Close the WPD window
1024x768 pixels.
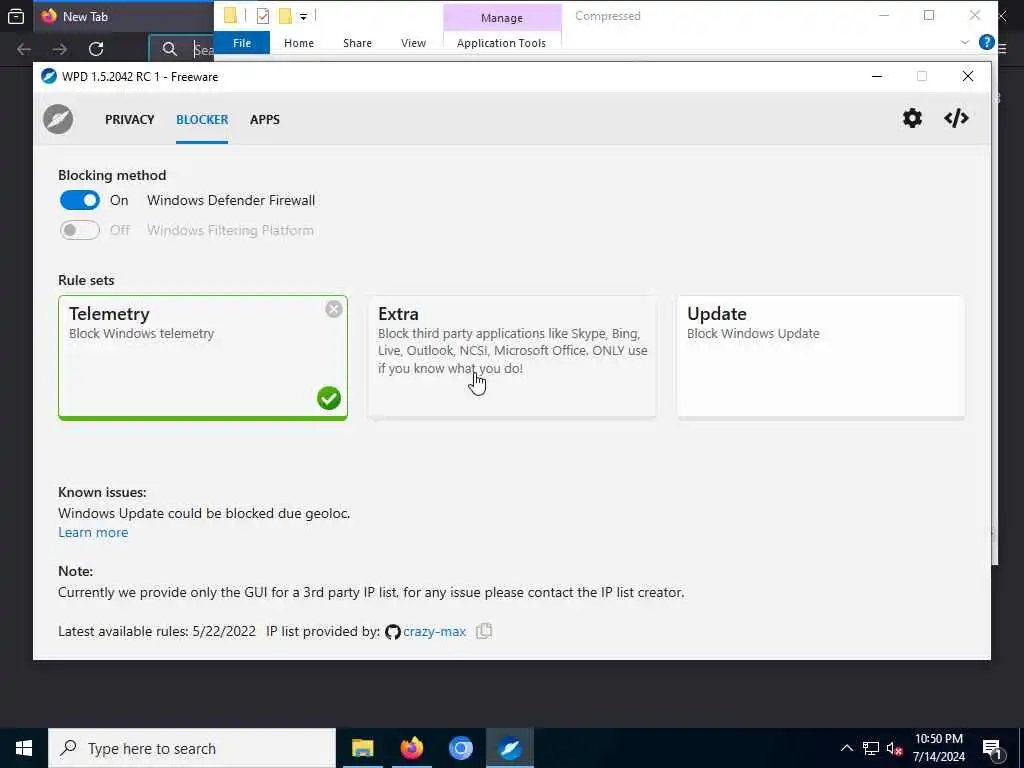(968, 76)
